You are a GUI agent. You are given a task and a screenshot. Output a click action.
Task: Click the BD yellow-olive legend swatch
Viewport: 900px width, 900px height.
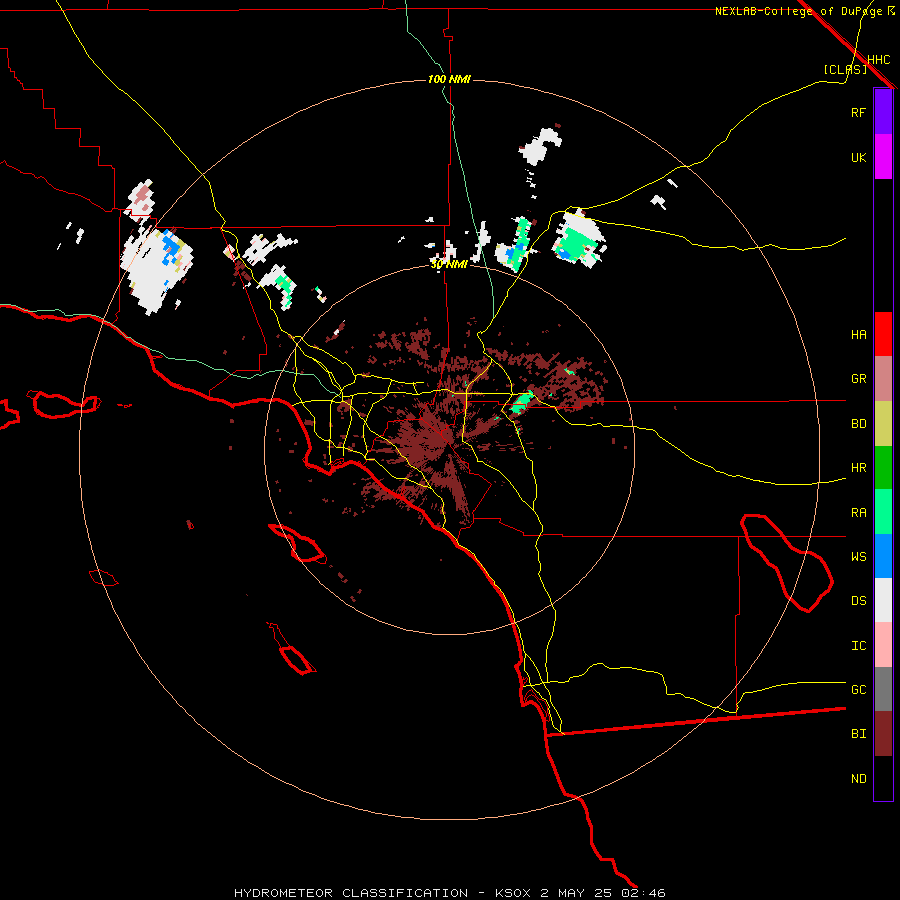[883, 423]
